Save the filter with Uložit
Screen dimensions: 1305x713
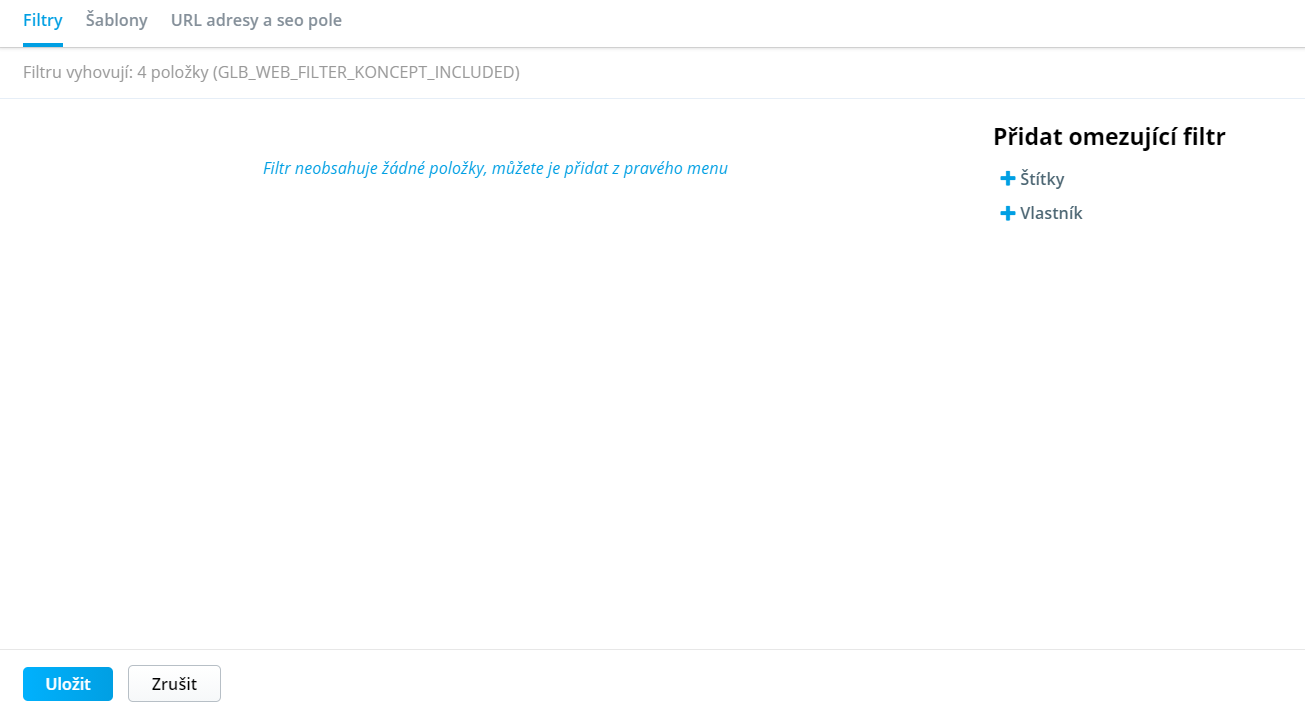click(68, 684)
